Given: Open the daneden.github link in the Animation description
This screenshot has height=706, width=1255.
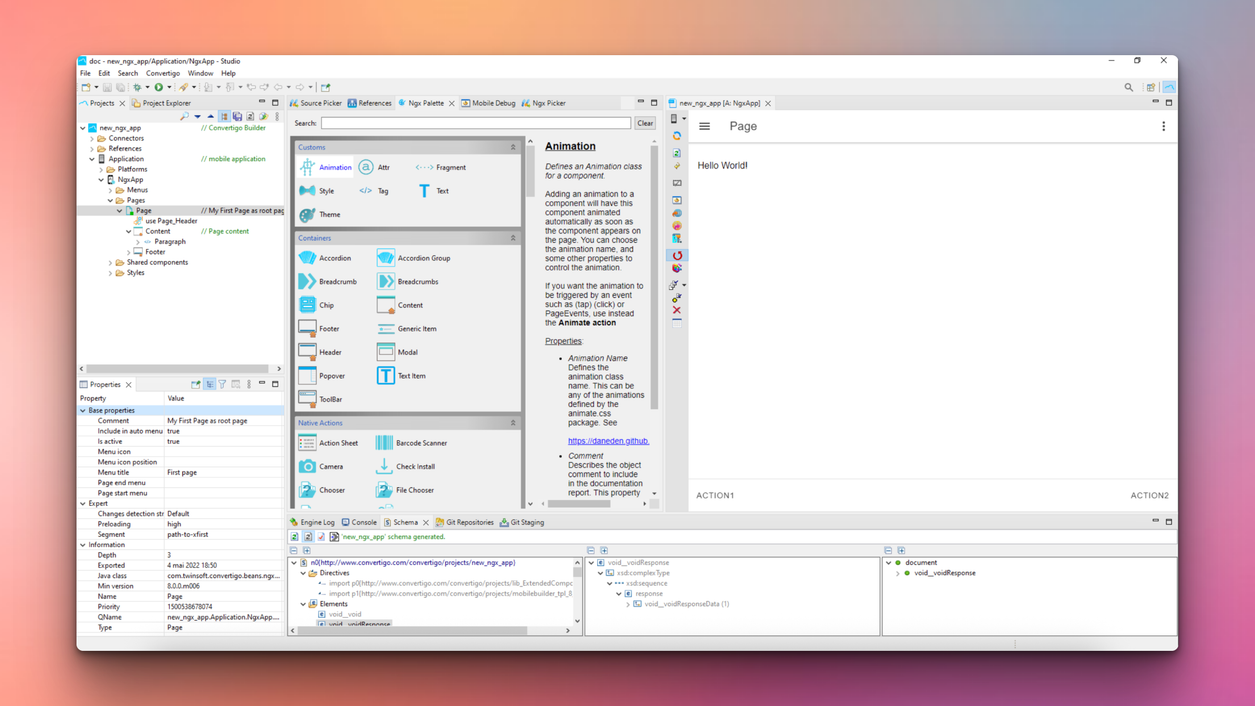Looking at the screenshot, I should coord(608,440).
